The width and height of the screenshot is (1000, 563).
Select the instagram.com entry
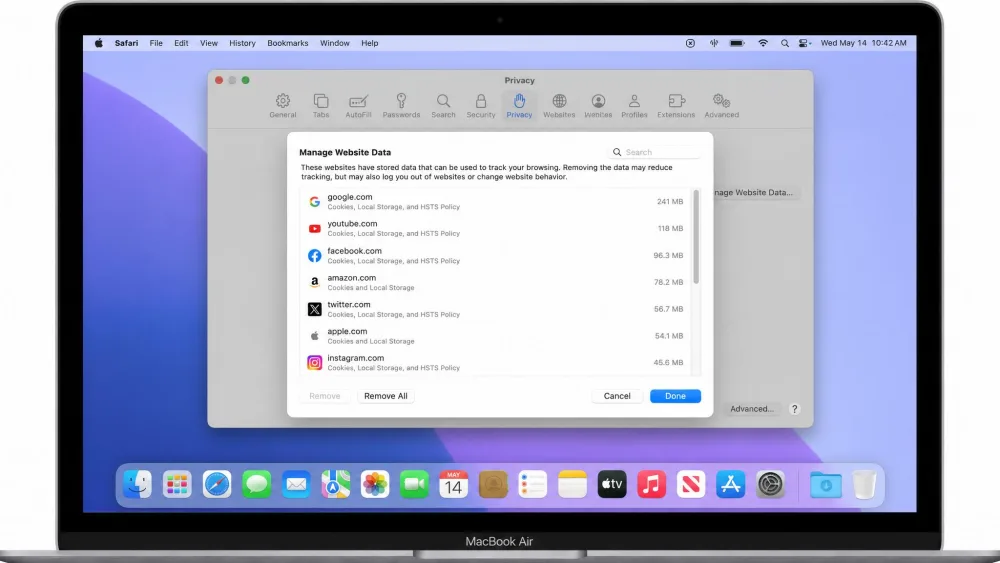point(496,362)
